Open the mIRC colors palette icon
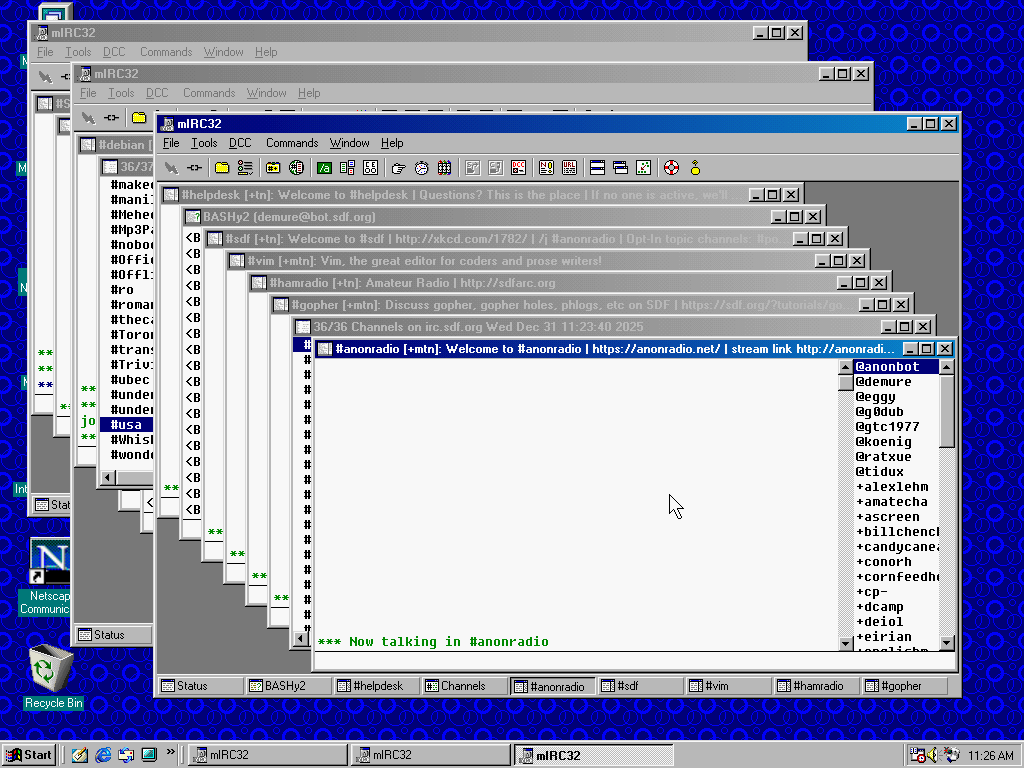 pos(444,168)
